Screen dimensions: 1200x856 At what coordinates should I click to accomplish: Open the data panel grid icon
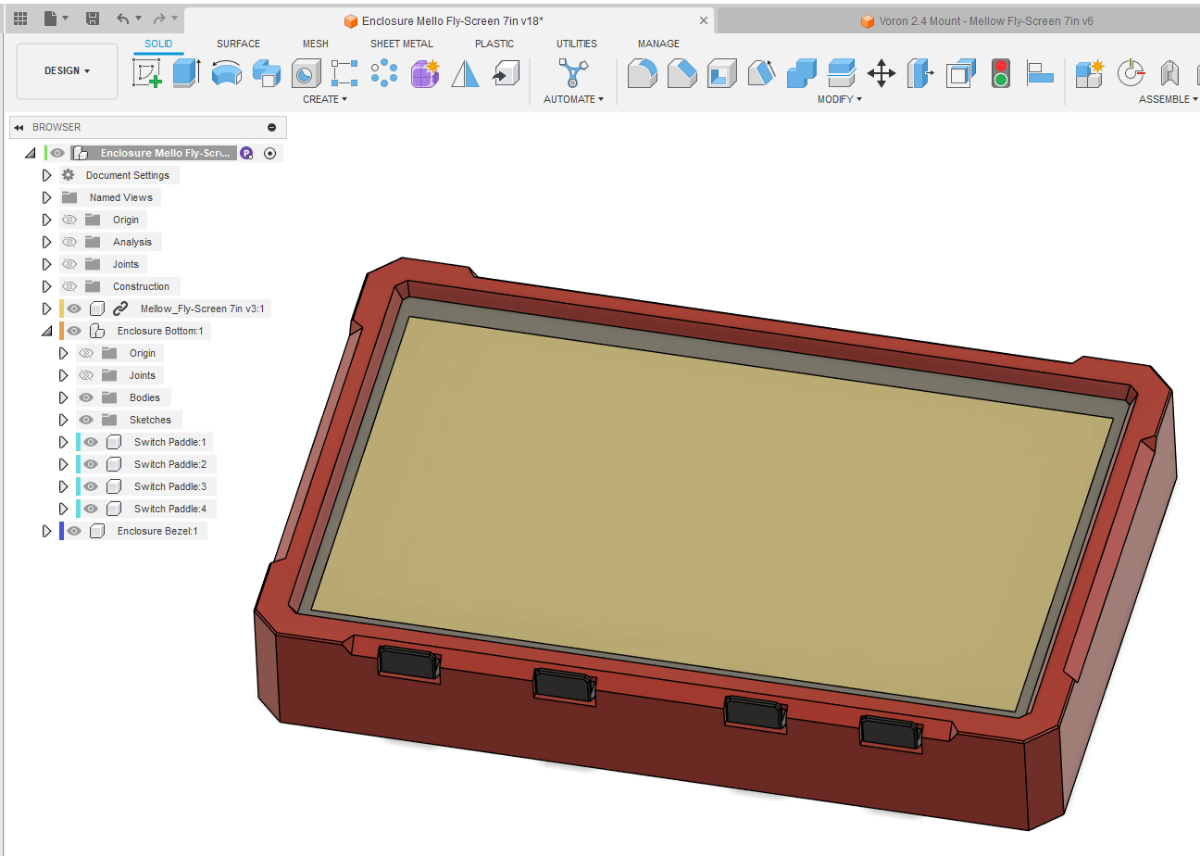[20, 19]
